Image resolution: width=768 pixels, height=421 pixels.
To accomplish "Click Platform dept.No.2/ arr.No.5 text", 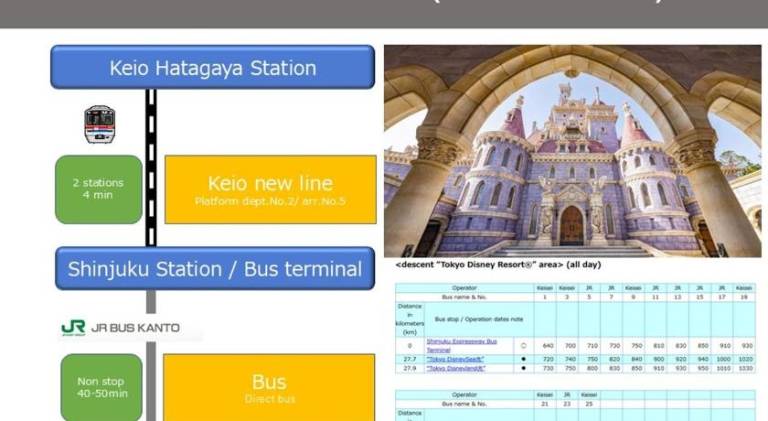I will [x=270, y=201].
